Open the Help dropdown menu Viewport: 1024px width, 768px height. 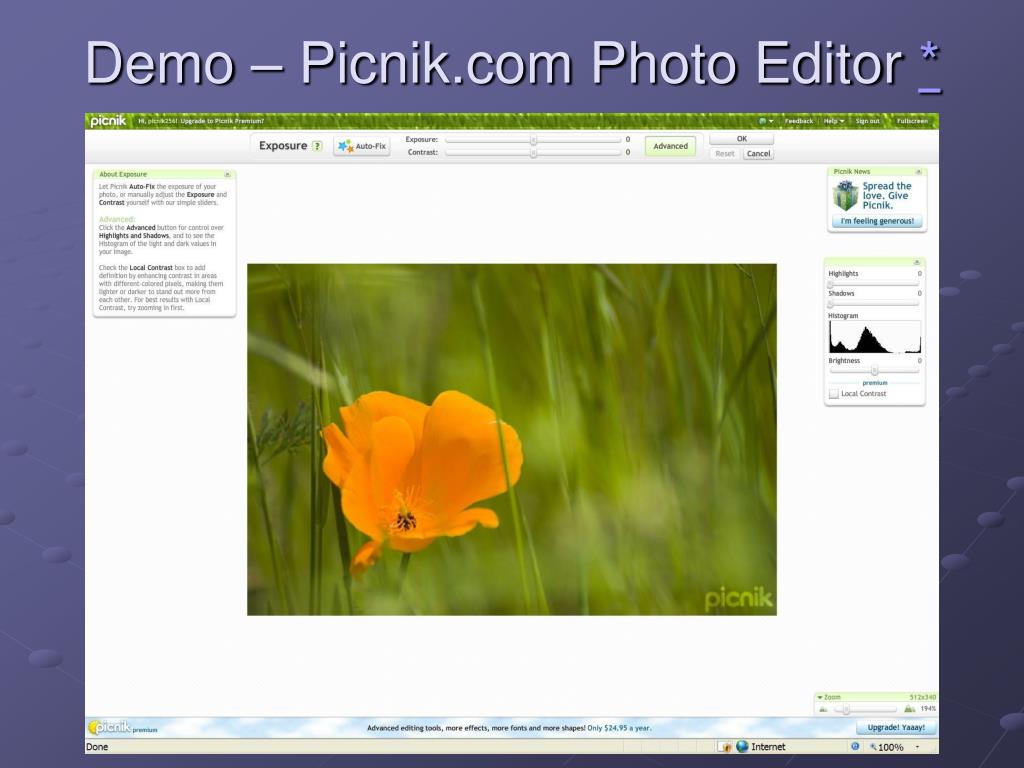click(x=834, y=121)
